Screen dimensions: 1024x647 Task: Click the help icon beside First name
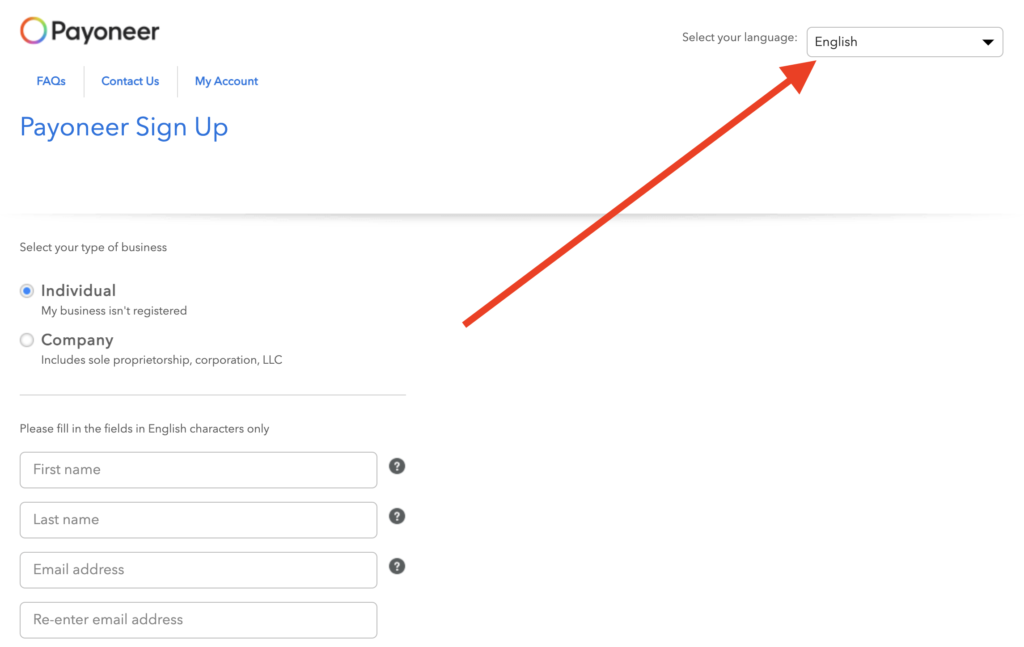pos(397,466)
